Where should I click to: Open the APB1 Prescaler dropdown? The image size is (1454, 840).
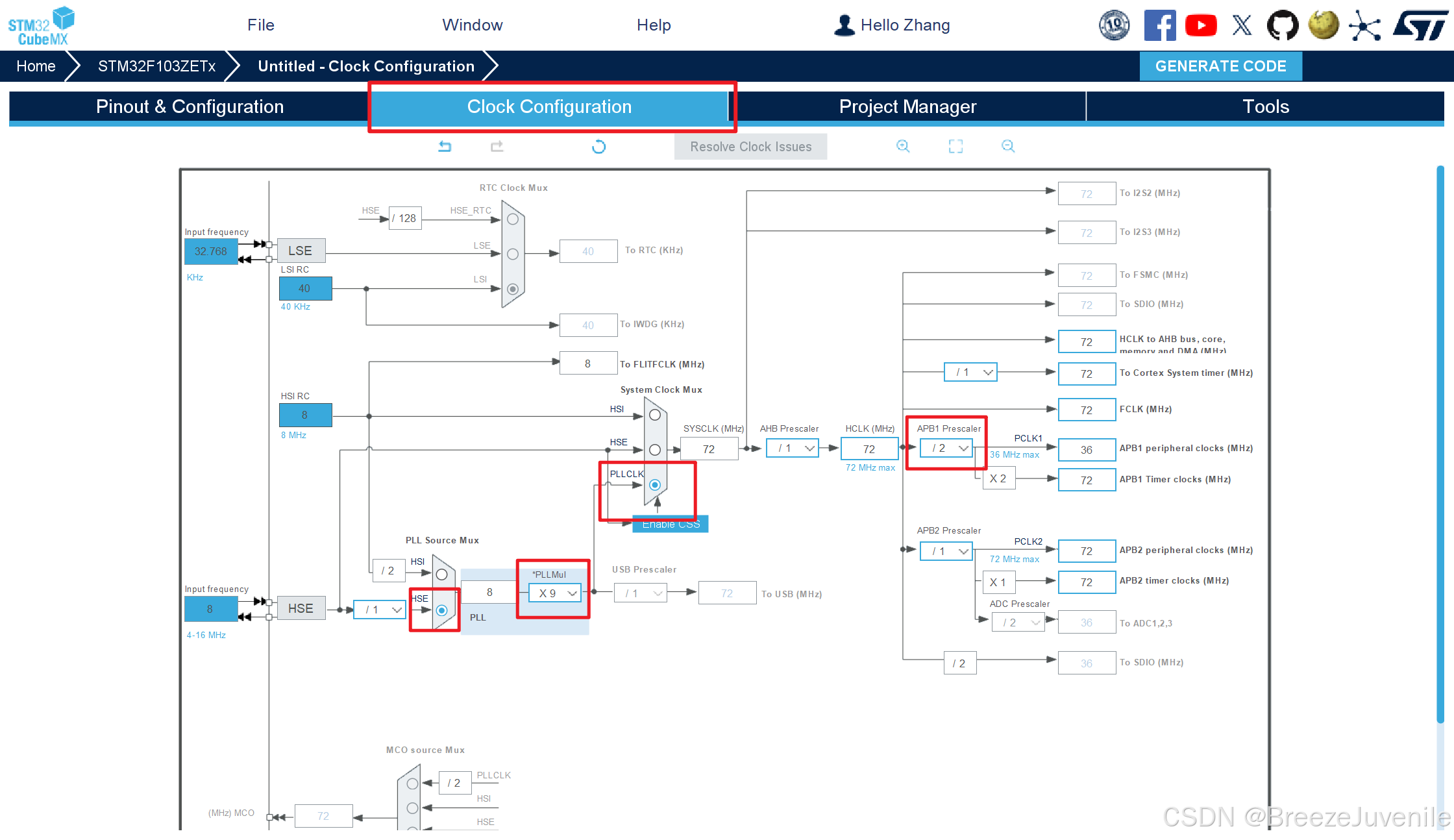[x=946, y=448]
